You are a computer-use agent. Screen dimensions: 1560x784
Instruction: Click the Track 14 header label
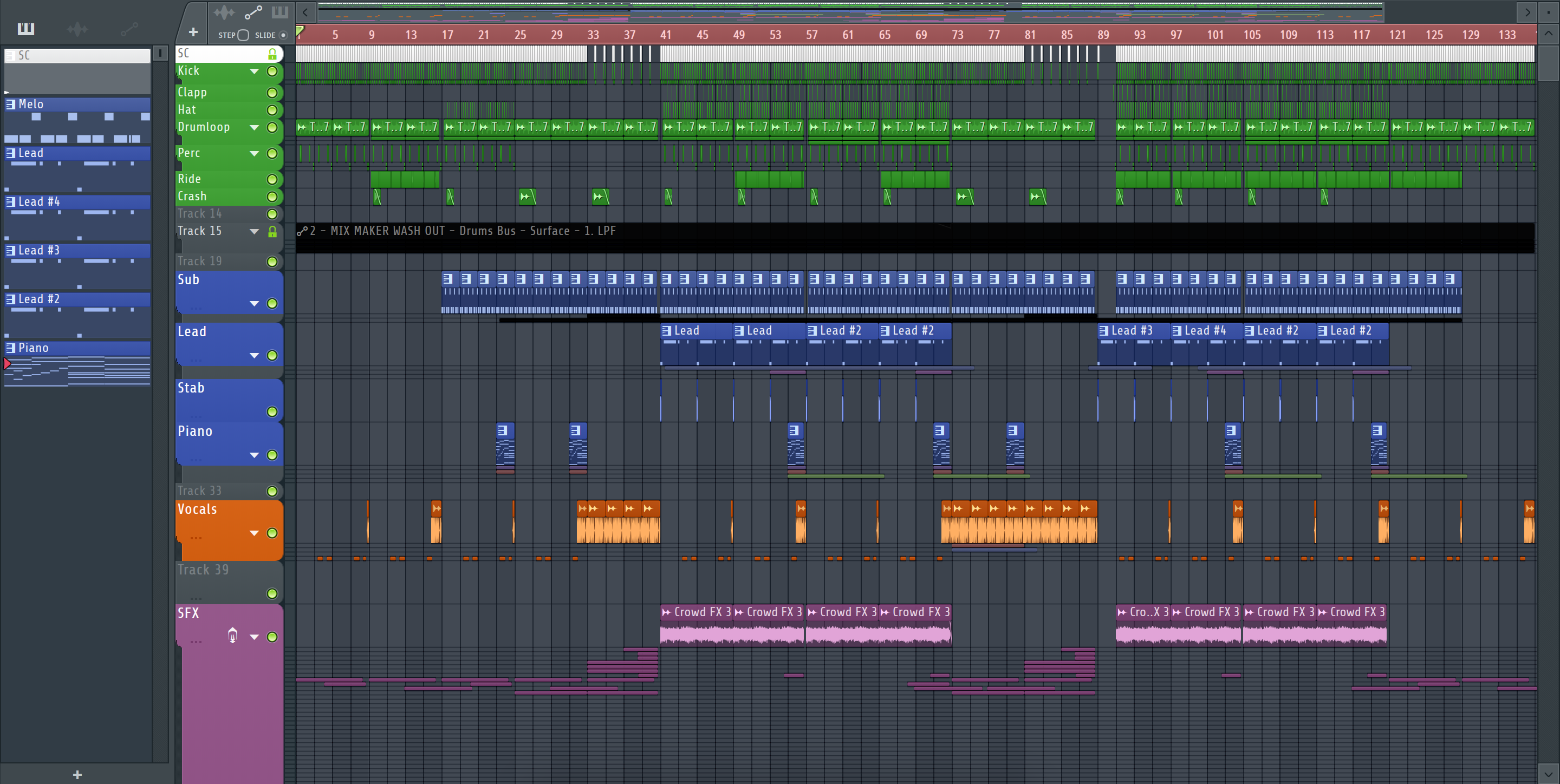point(200,214)
